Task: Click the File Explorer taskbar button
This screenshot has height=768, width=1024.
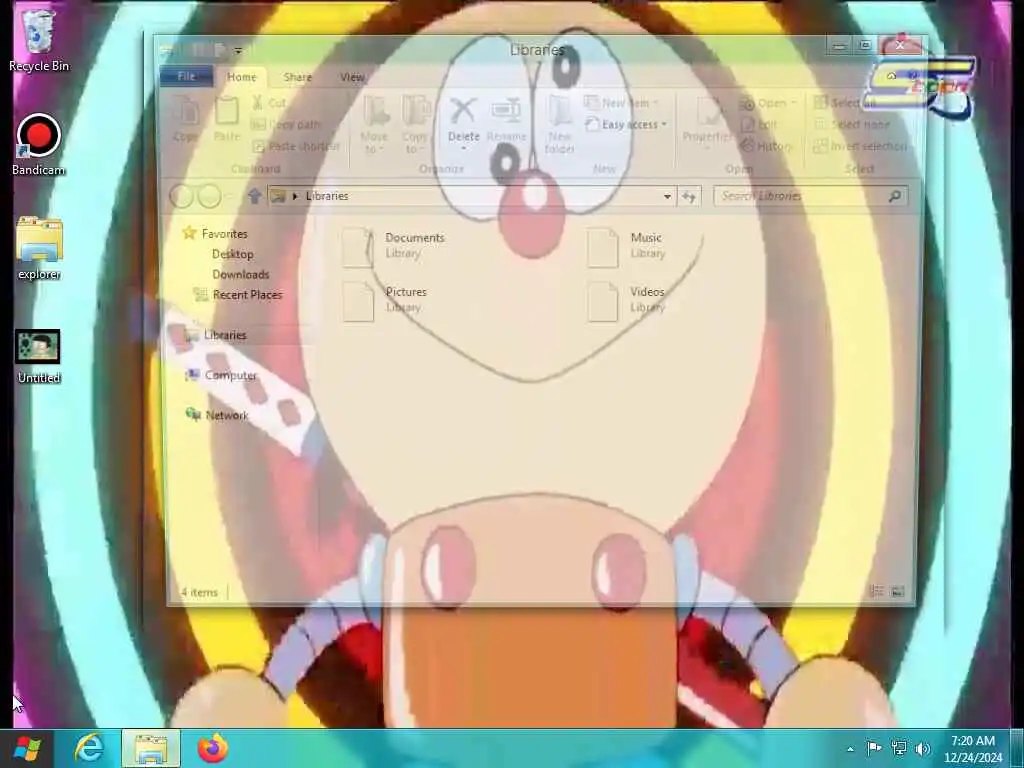Action: (151, 748)
